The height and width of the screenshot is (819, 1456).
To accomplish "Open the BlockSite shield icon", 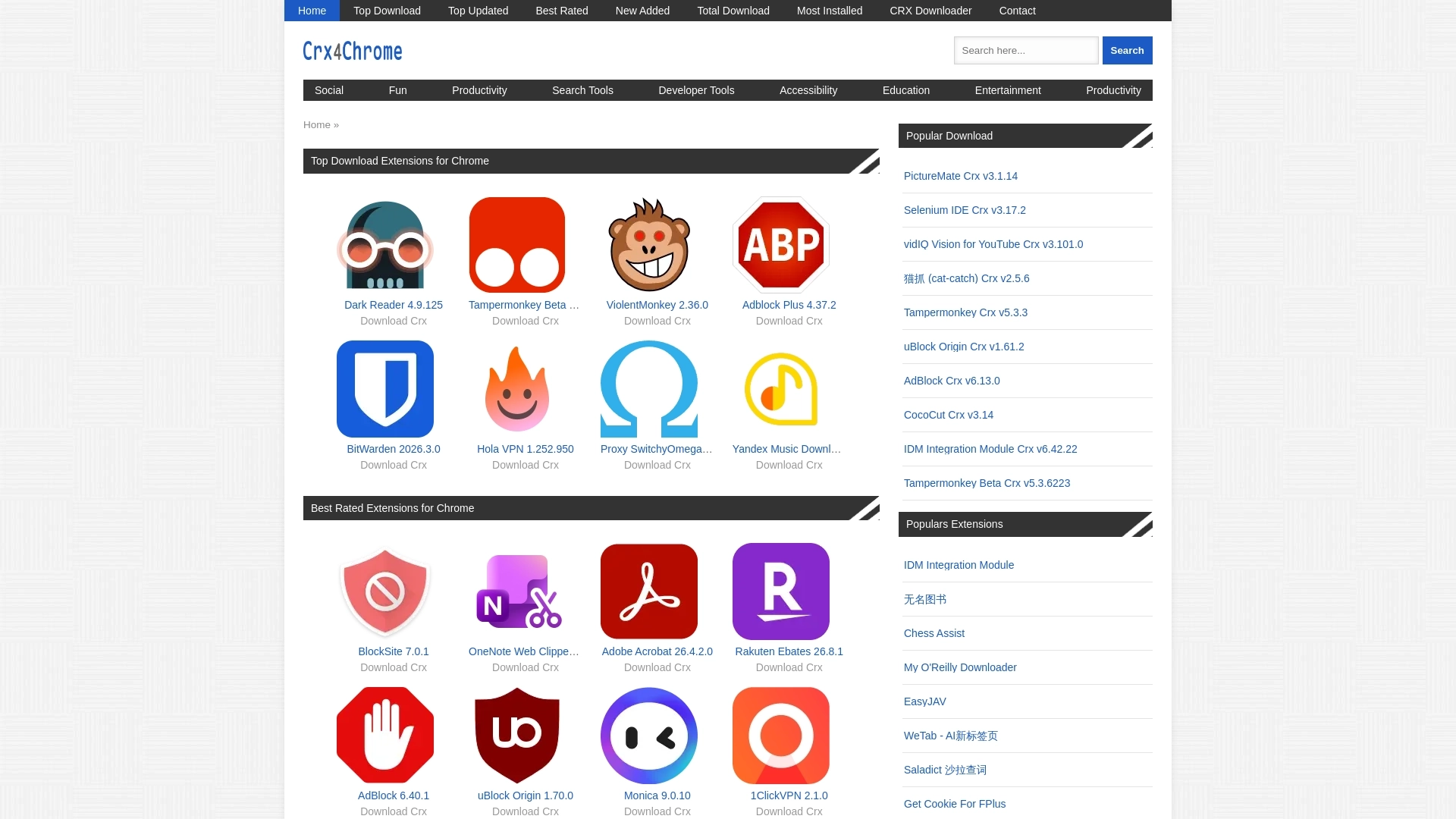I will pos(385,591).
